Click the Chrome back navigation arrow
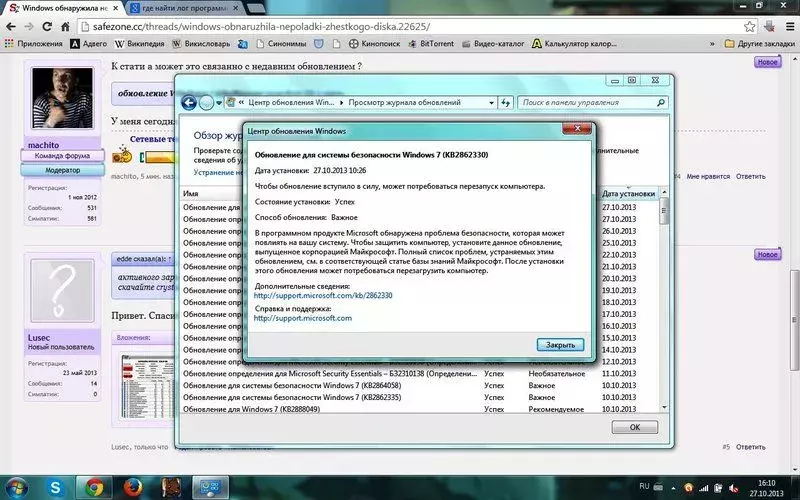This screenshot has width=800, height=500. (x=11, y=27)
